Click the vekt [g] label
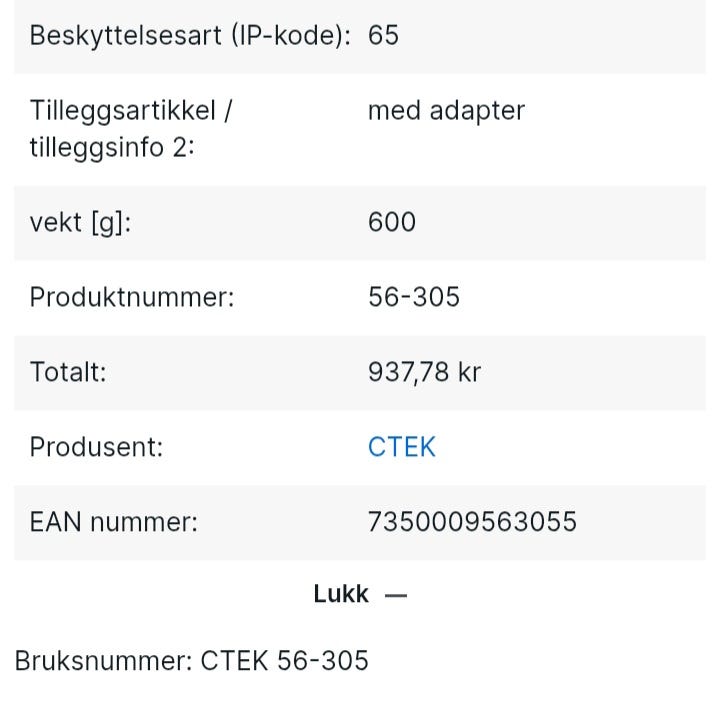 click(x=80, y=223)
